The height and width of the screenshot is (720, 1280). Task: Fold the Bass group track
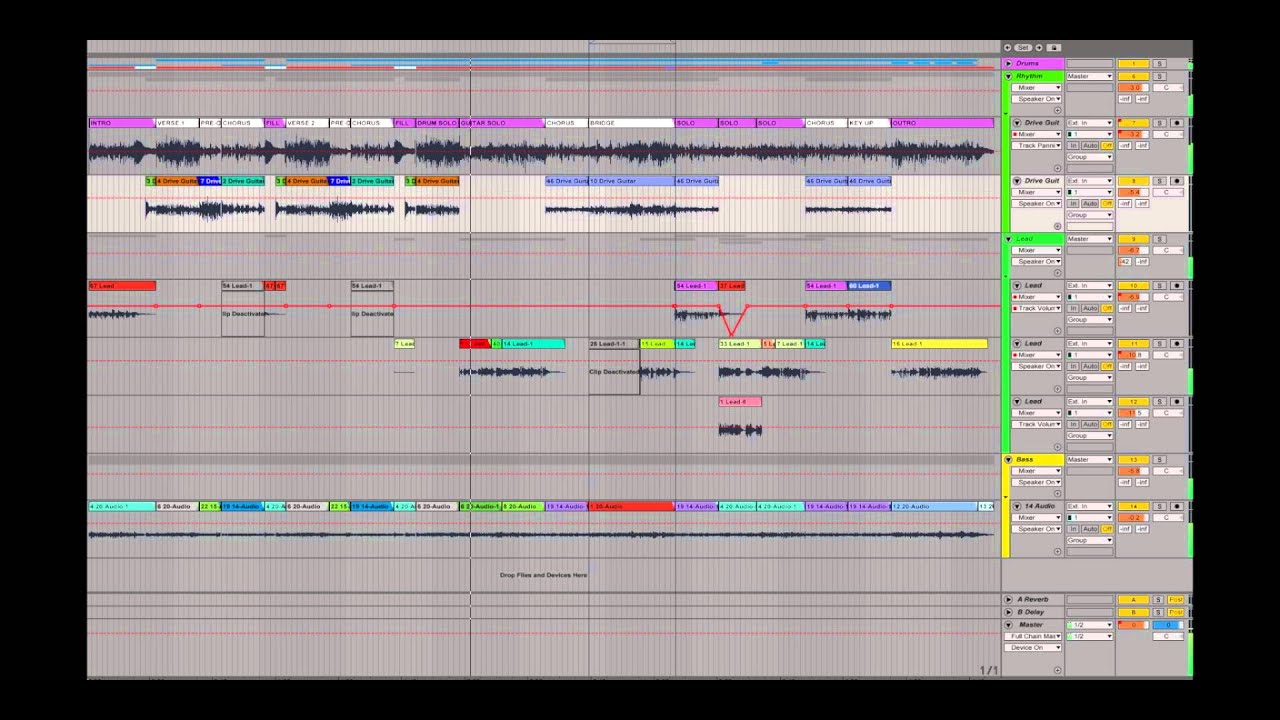(x=1008, y=460)
